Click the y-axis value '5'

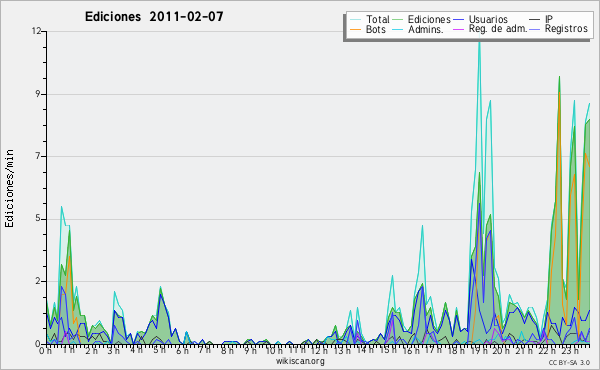[39, 218]
